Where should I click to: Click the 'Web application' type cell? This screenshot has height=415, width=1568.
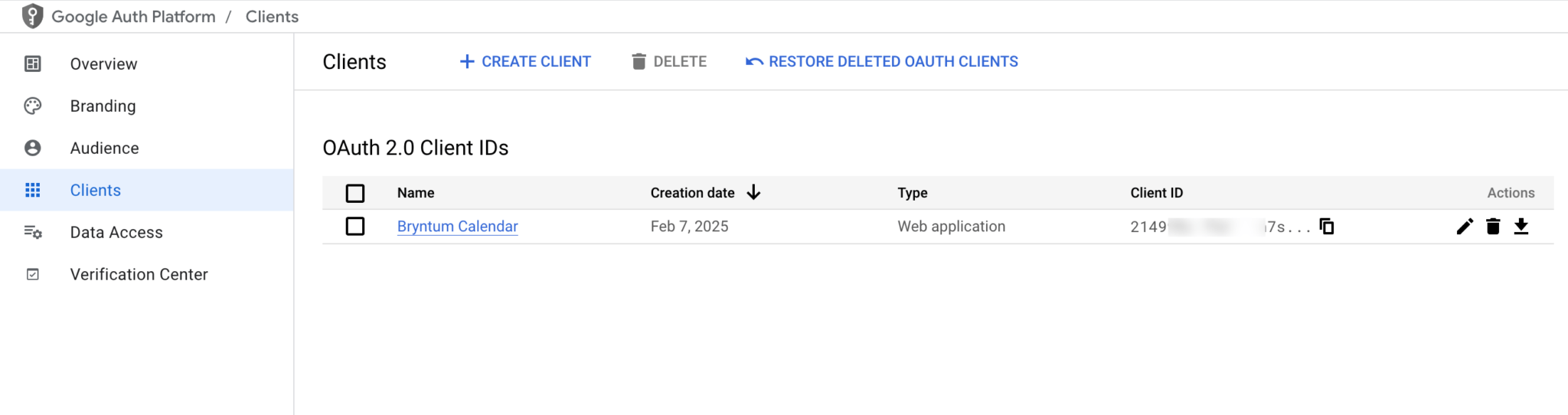[952, 226]
